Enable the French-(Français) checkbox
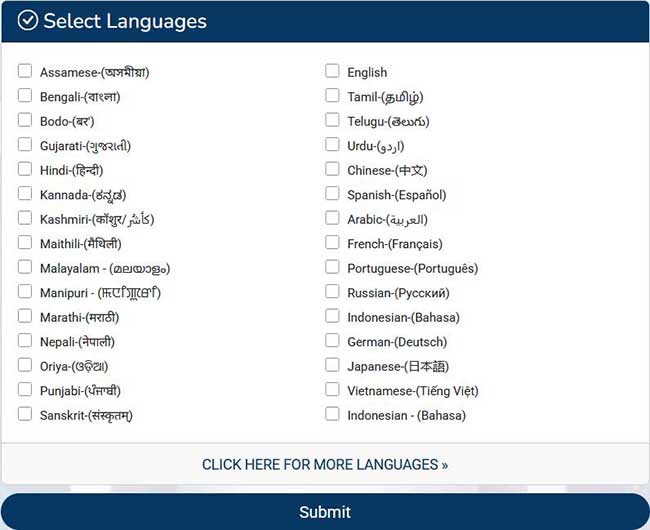Image resolution: width=650 pixels, height=530 pixels. tap(332, 243)
